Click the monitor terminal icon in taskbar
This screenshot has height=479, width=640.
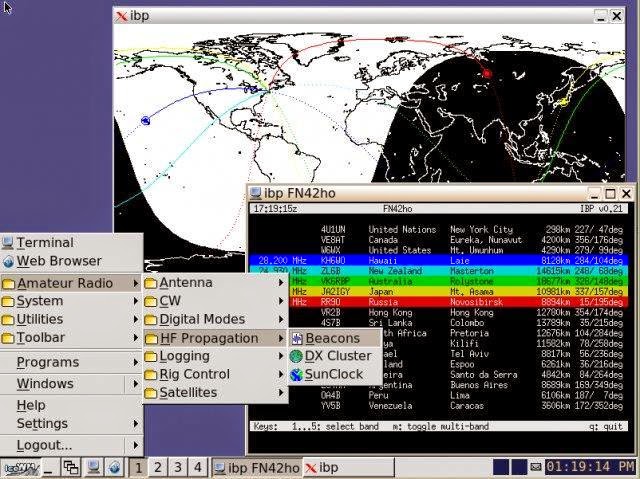point(93,468)
